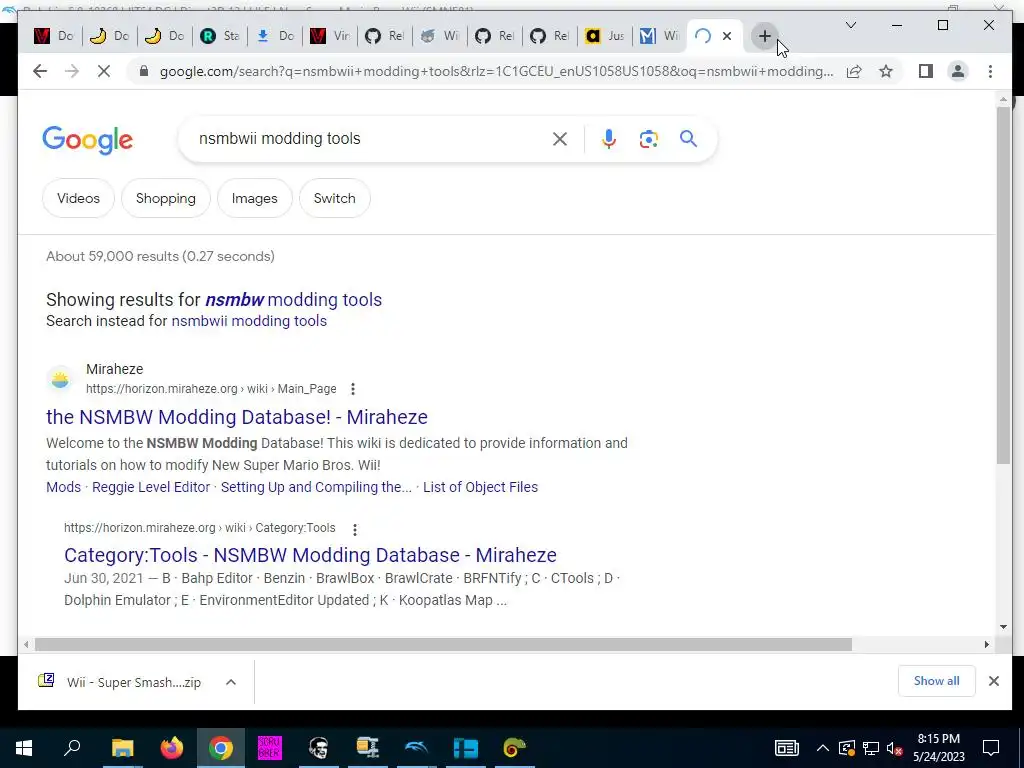The height and width of the screenshot is (768, 1024).
Task: Go to Google homepage logo
Action: pyautogui.click(x=88, y=140)
